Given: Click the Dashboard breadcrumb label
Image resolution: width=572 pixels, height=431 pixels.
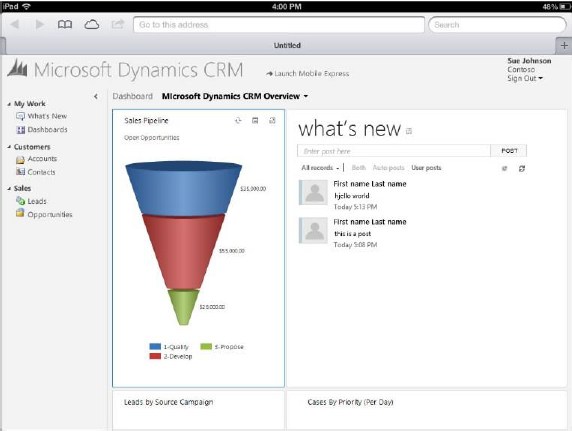Looking at the screenshot, I should pyautogui.click(x=132, y=96).
